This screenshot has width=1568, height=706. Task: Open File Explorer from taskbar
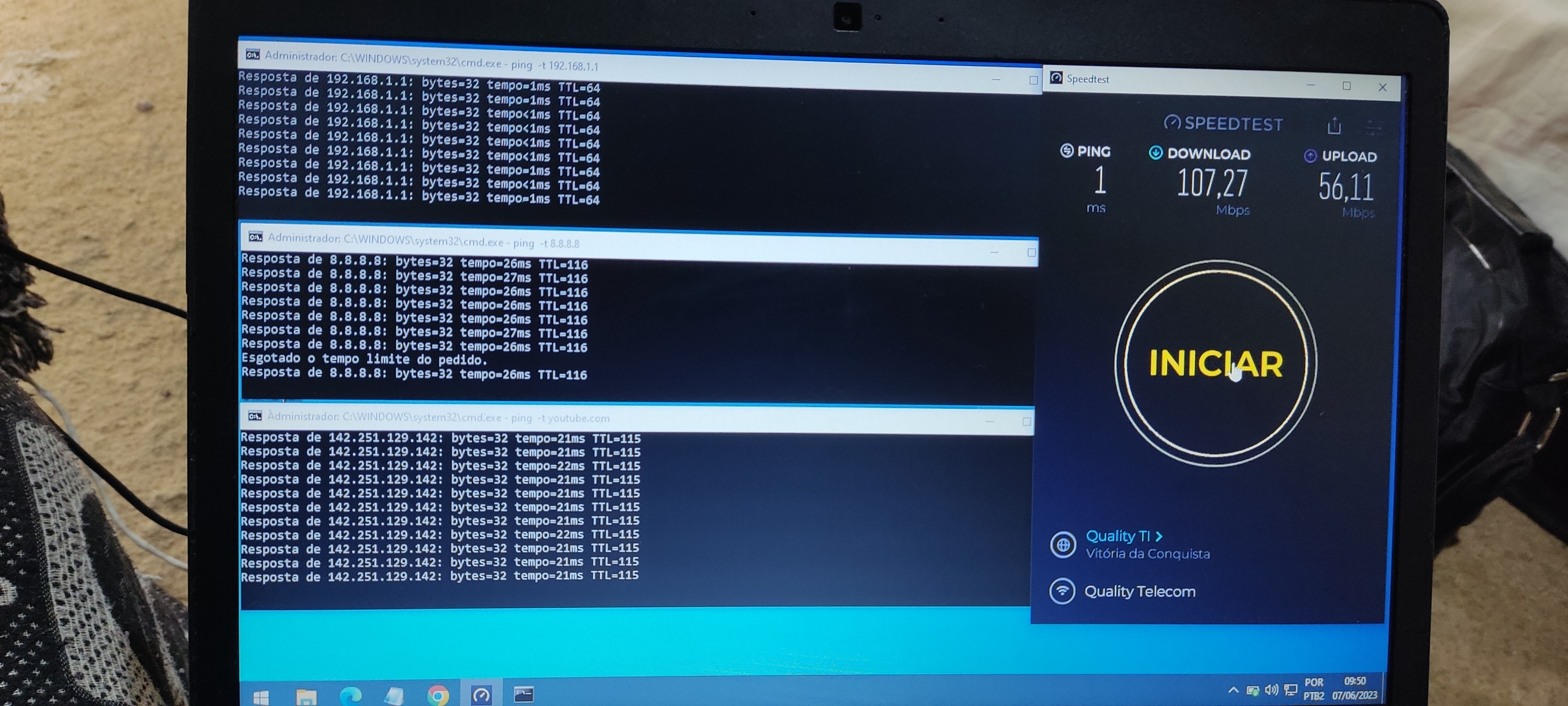pos(306,696)
